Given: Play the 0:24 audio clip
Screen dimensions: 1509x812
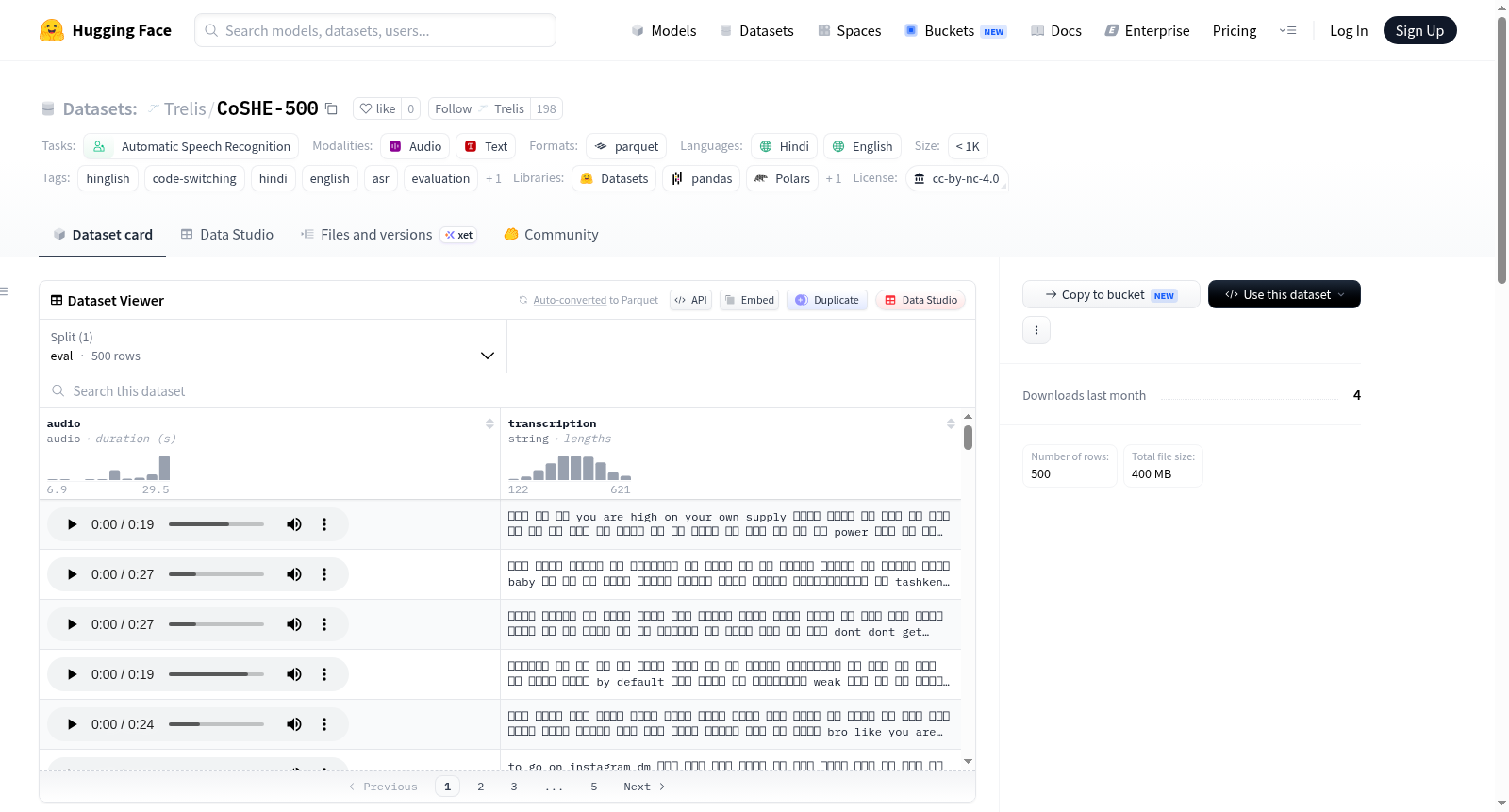Looking at the screenshot, I should (x=72, y=724).
